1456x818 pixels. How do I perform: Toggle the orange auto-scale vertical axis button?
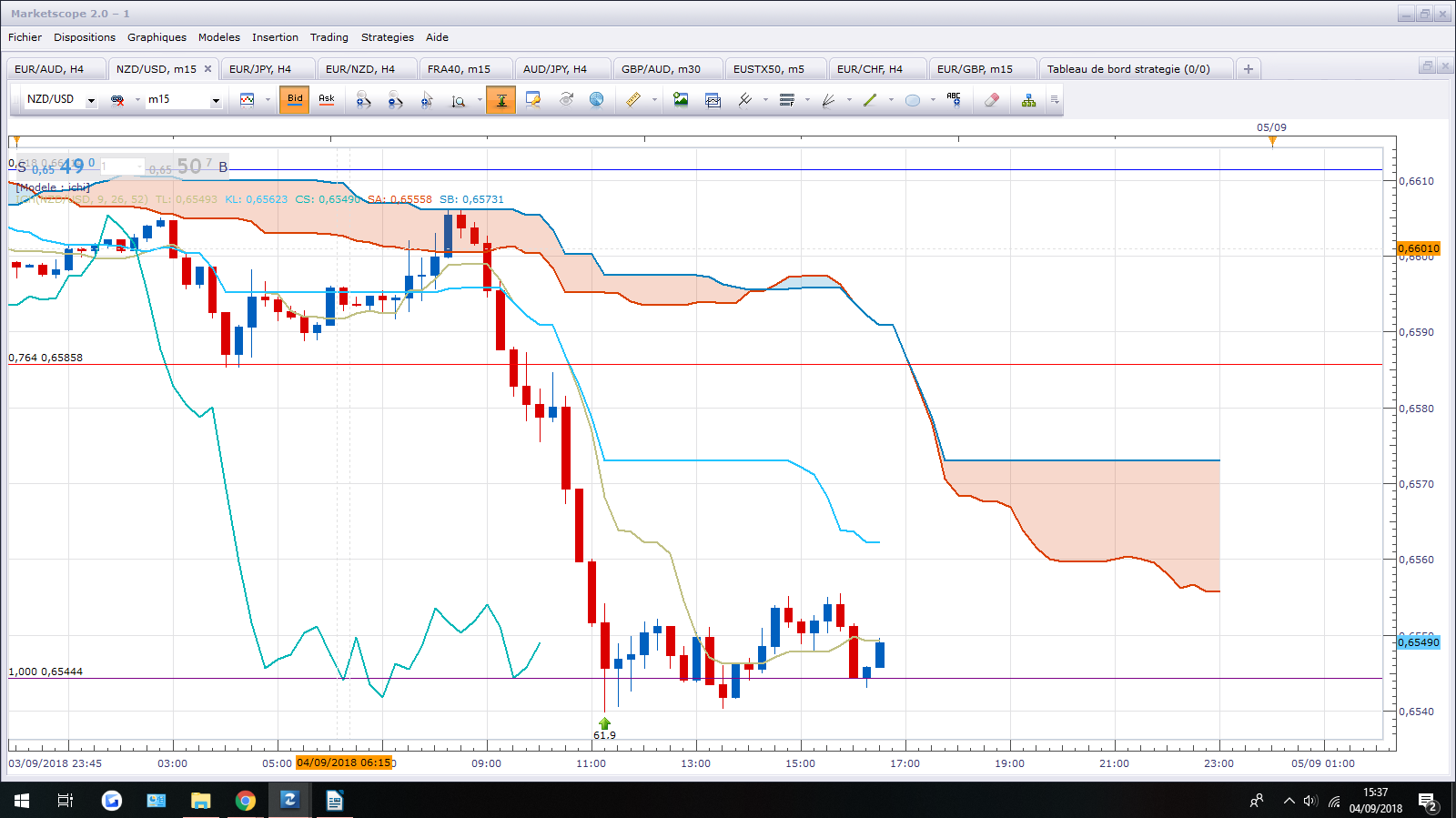tap(501, 100)
